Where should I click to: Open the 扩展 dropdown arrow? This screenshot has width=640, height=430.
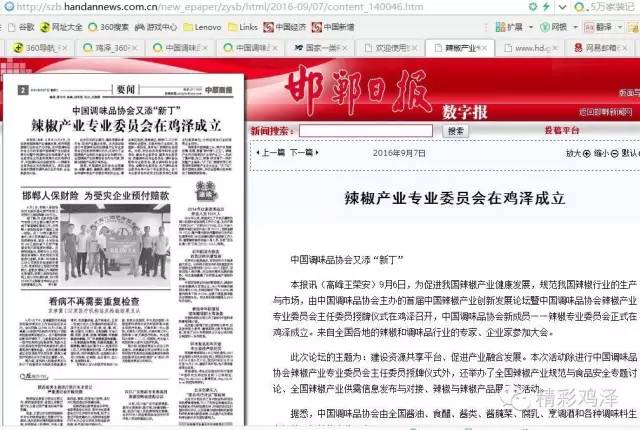click(x=528, y=26)
